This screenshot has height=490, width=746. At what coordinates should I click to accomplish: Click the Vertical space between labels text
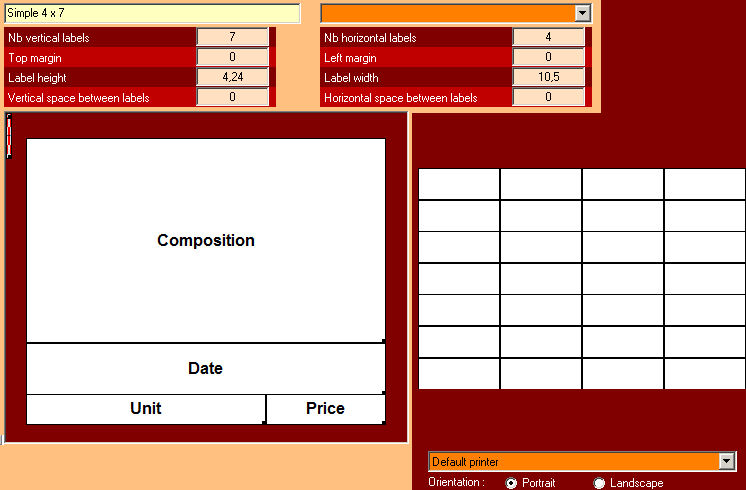coord(79,98)
